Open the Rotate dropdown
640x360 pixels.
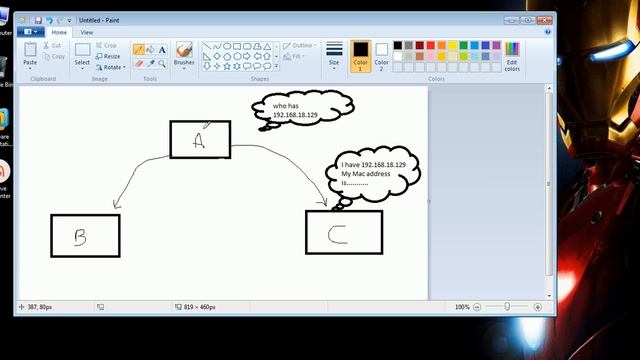(111, 67)
